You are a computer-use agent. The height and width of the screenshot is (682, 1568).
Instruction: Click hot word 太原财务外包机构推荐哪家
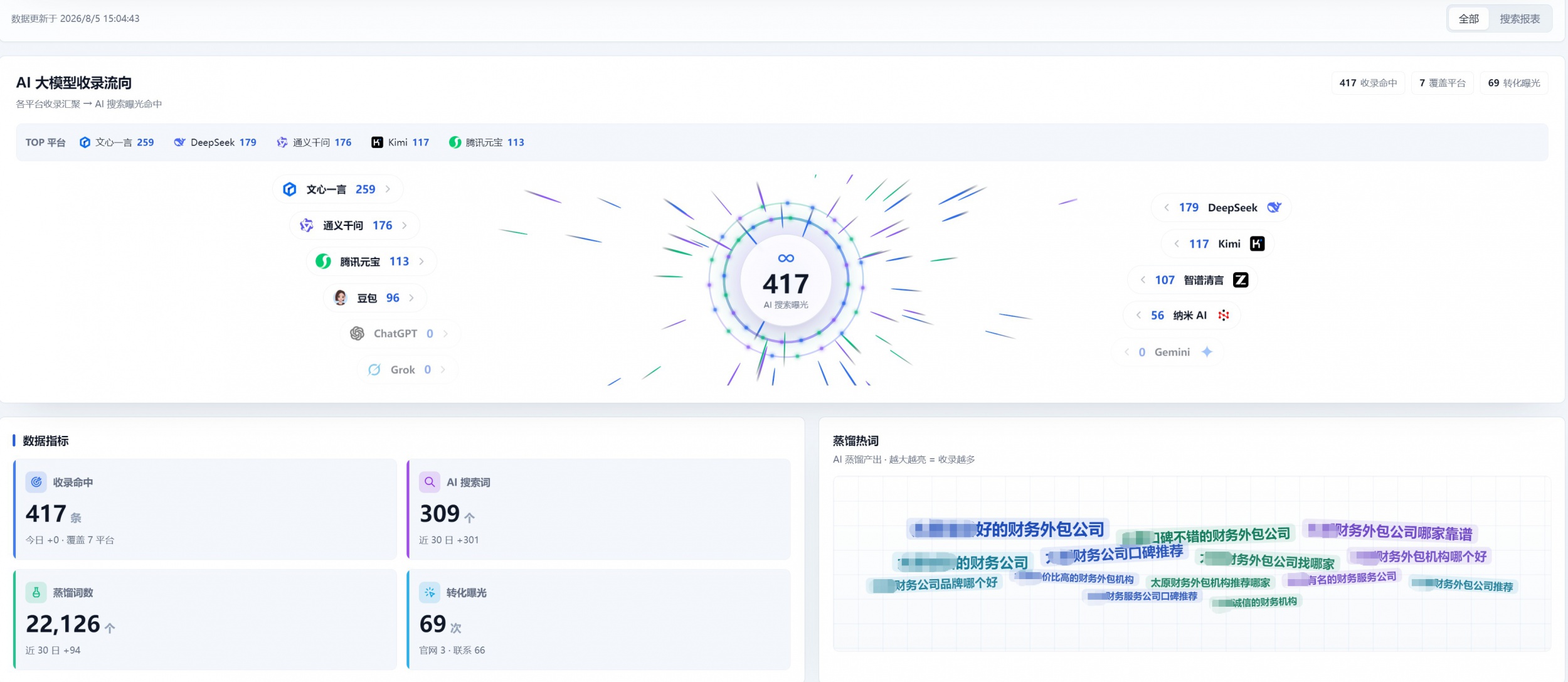(1210, 583)
